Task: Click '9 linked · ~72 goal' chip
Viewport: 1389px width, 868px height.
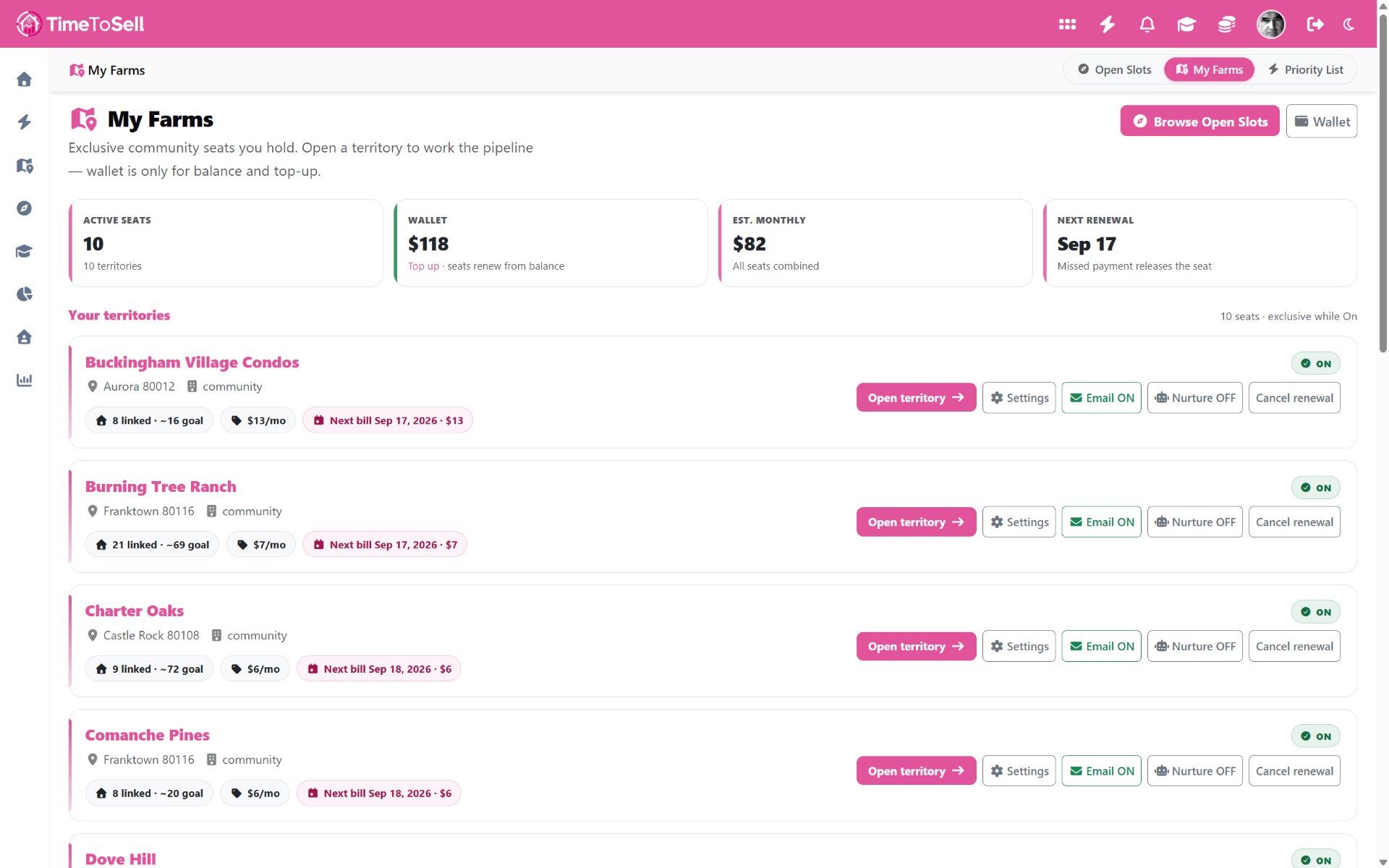Action: [149, 669]
